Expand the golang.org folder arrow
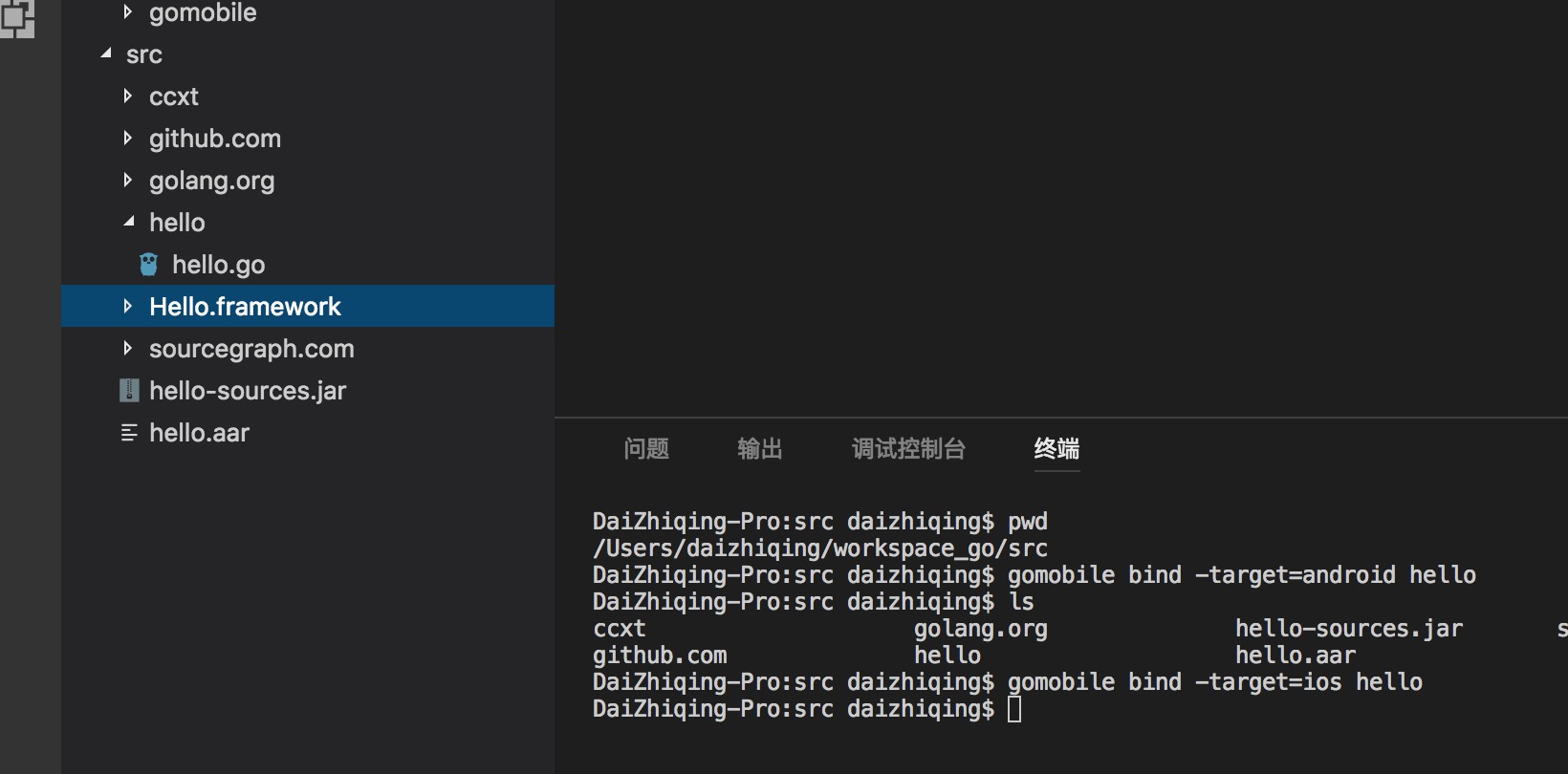Viewport: 1568px width, 774px height. pyautogui.click(x=127, y=180)
